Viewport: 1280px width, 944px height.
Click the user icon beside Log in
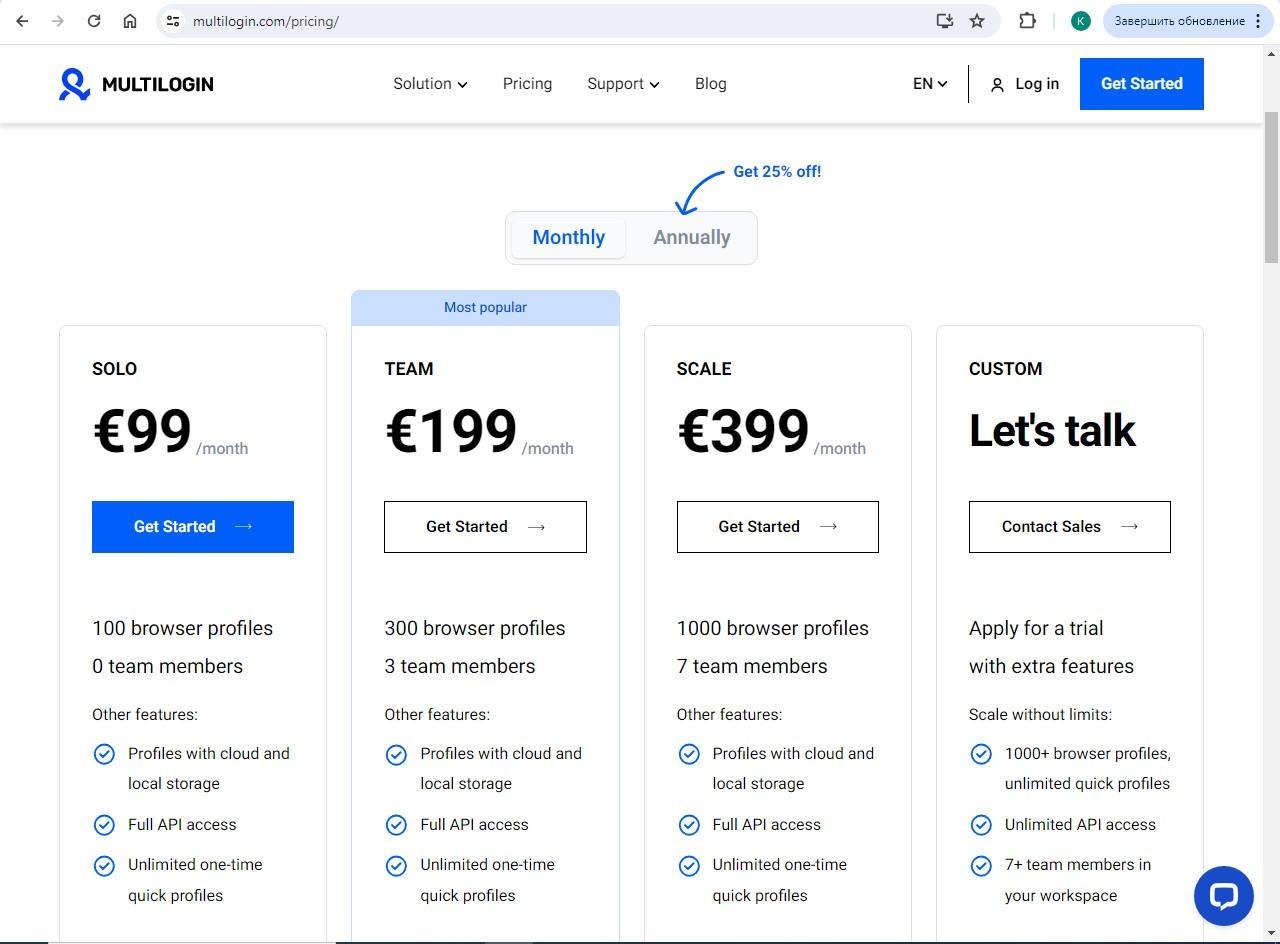pos(997,85)
